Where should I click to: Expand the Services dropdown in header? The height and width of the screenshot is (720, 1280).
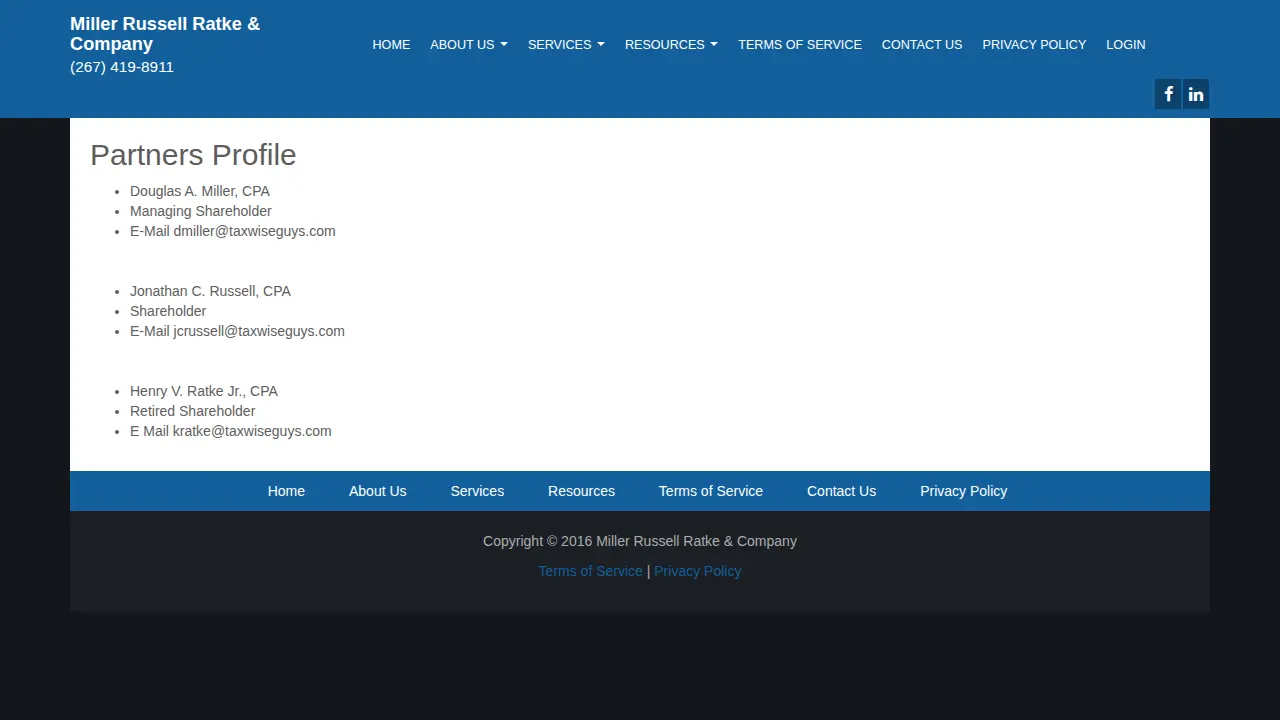click(x=566, y=44)
